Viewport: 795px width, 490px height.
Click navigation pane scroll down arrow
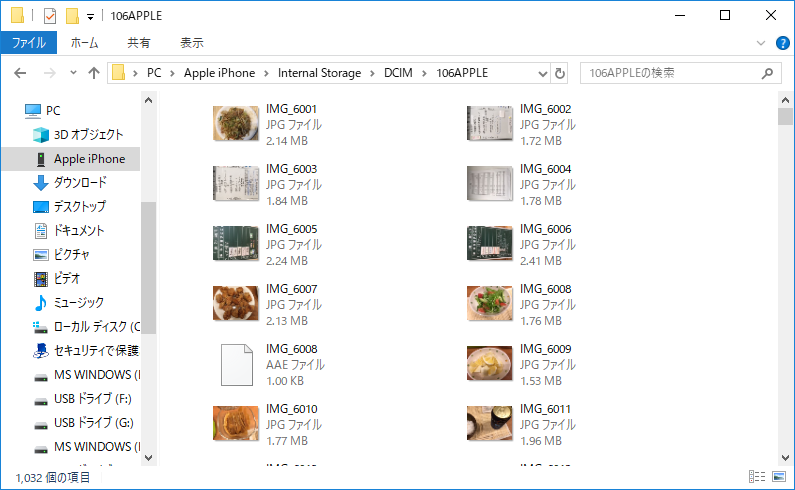click(x=149, y=457)
